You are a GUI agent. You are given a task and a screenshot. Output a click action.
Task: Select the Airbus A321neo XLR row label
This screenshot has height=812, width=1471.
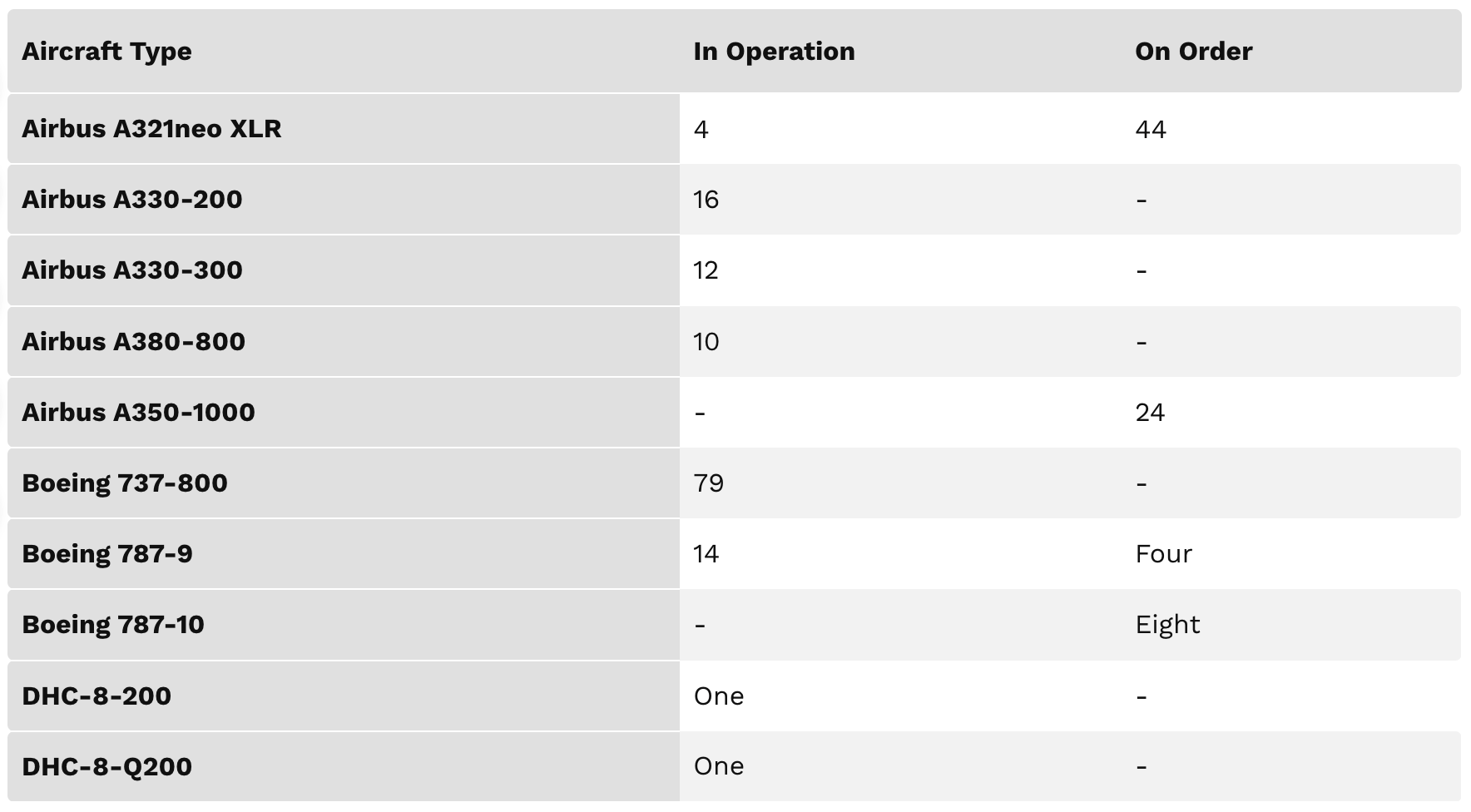coord(151,129)
